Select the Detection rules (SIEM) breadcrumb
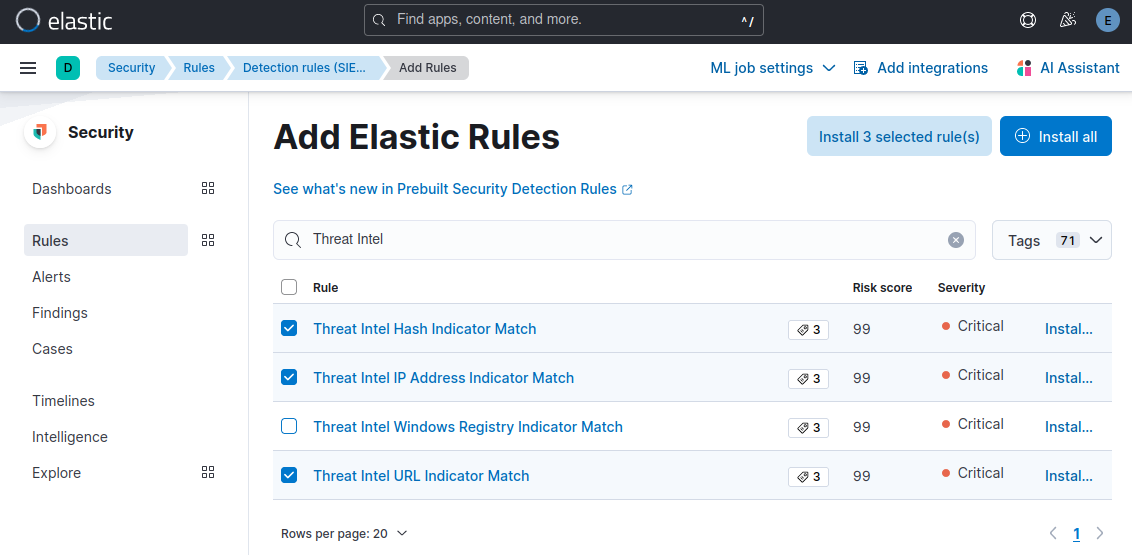This screenshot has height=555, width=1132. click(x=304, y=68)
